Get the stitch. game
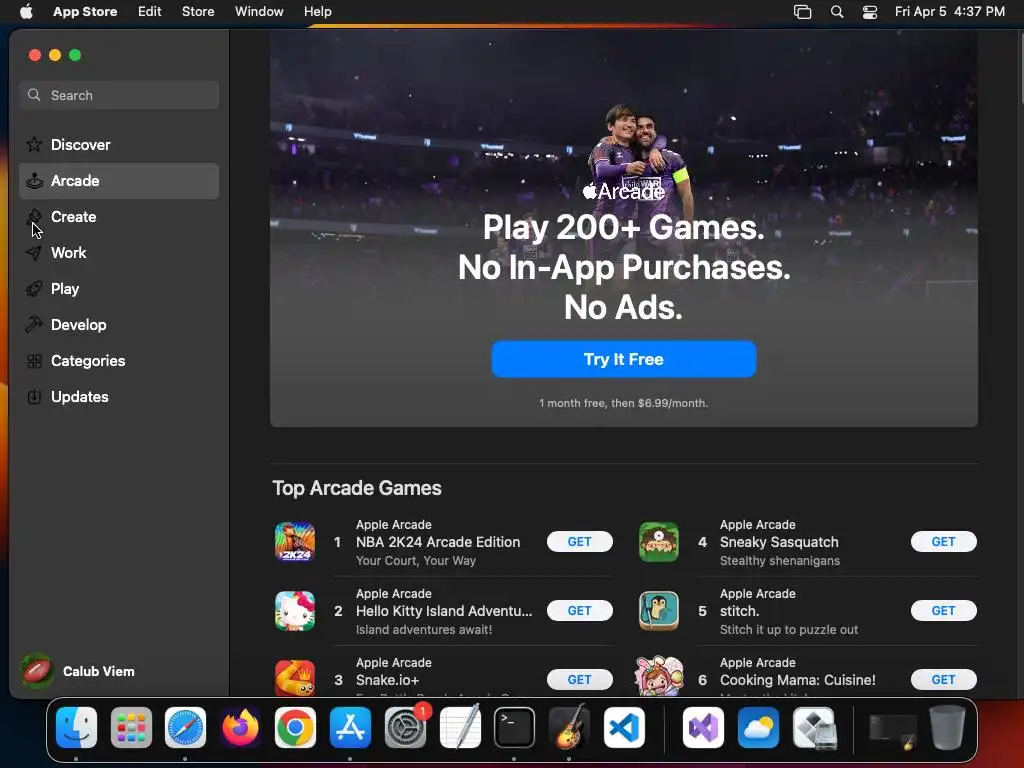Screen dimensions: 1024x768 point(943,611)
